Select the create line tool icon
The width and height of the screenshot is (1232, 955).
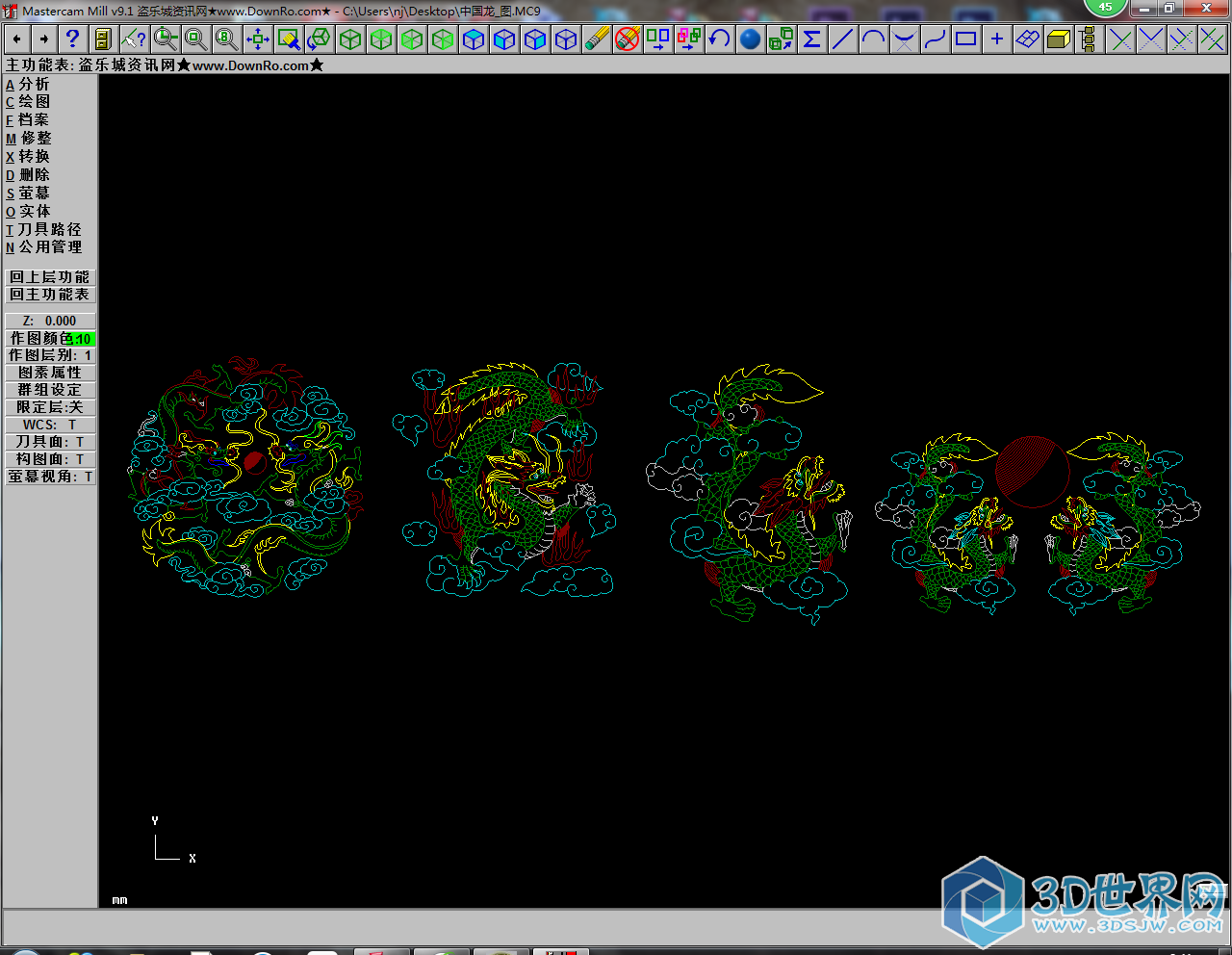coord(843,39)
